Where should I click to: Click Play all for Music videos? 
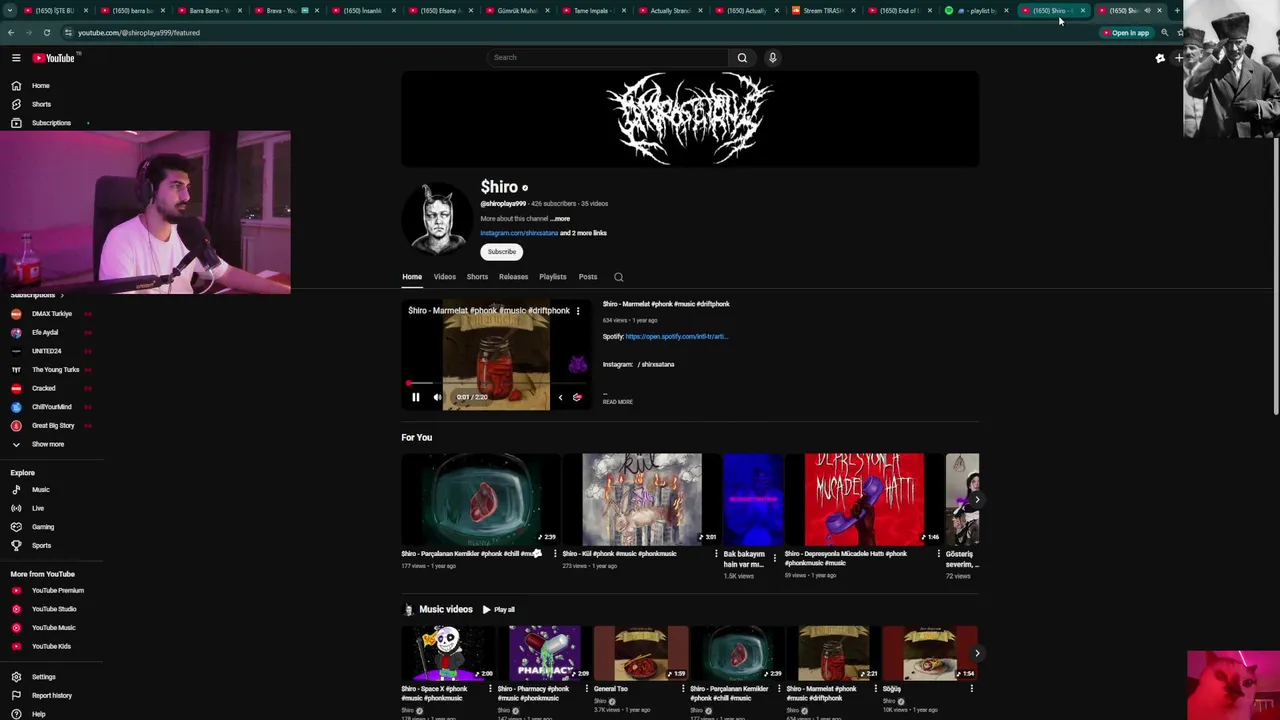498,610
